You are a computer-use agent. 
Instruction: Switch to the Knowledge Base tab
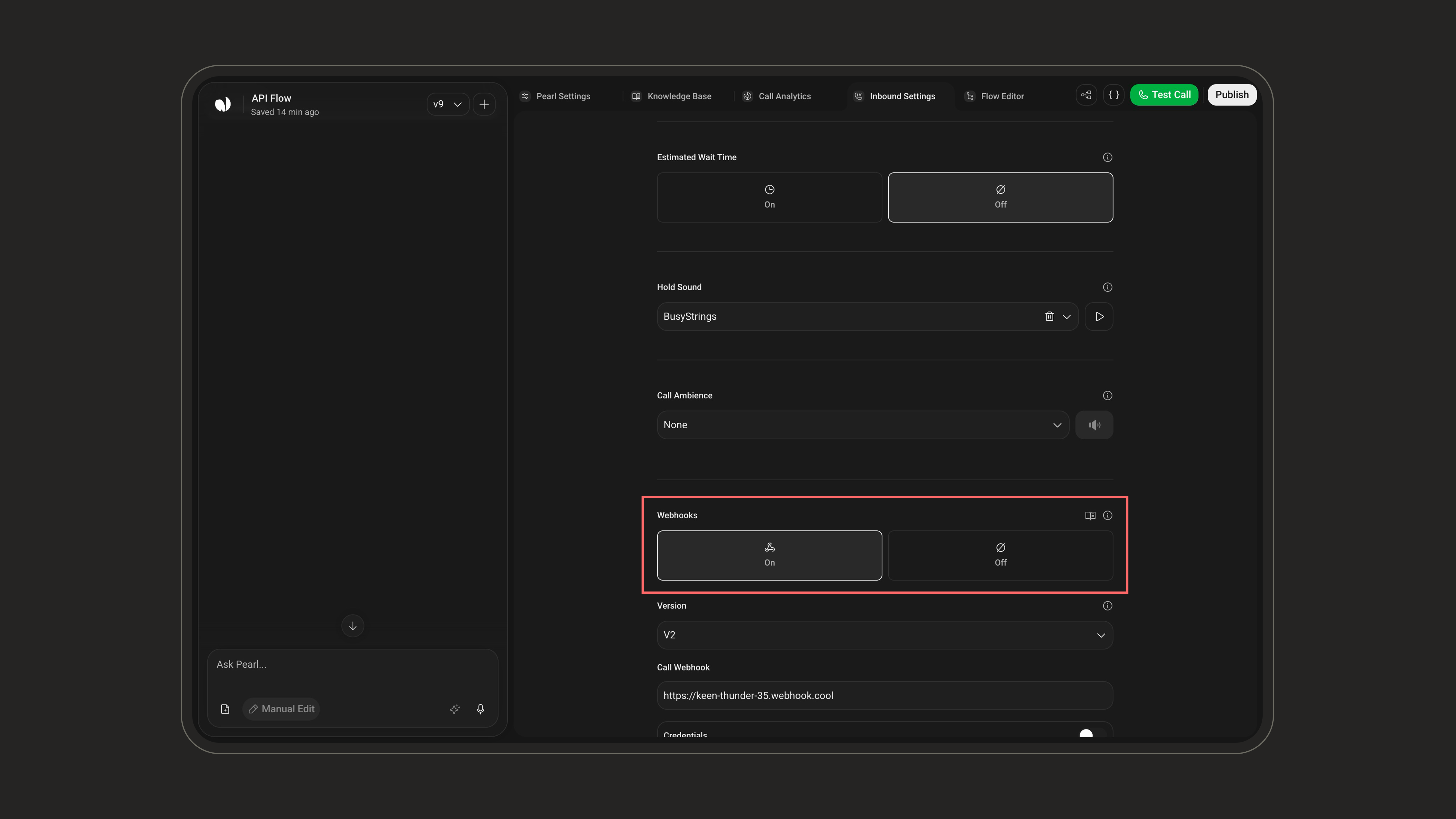pos(671,96)
